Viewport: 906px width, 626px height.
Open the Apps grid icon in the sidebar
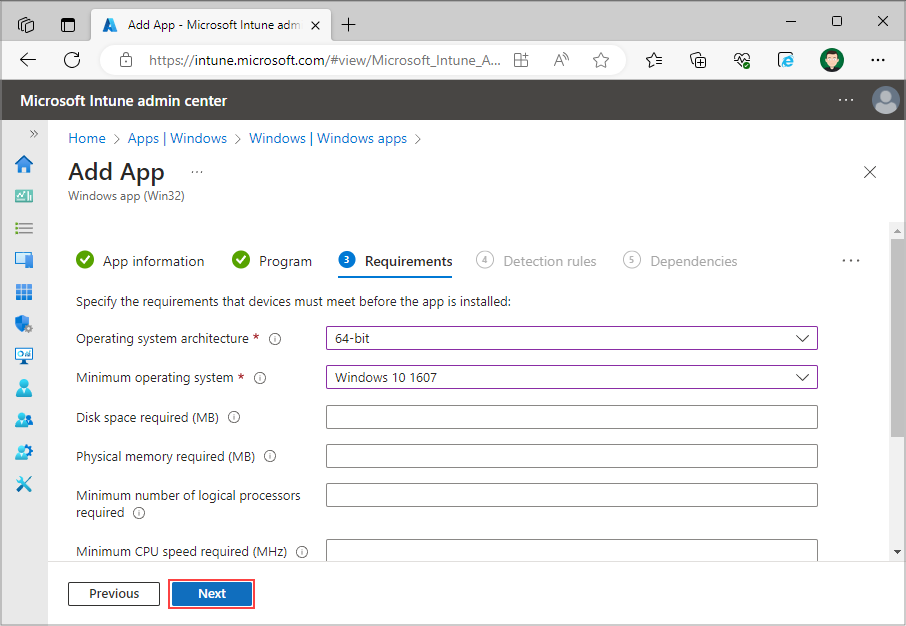point(24,292)
